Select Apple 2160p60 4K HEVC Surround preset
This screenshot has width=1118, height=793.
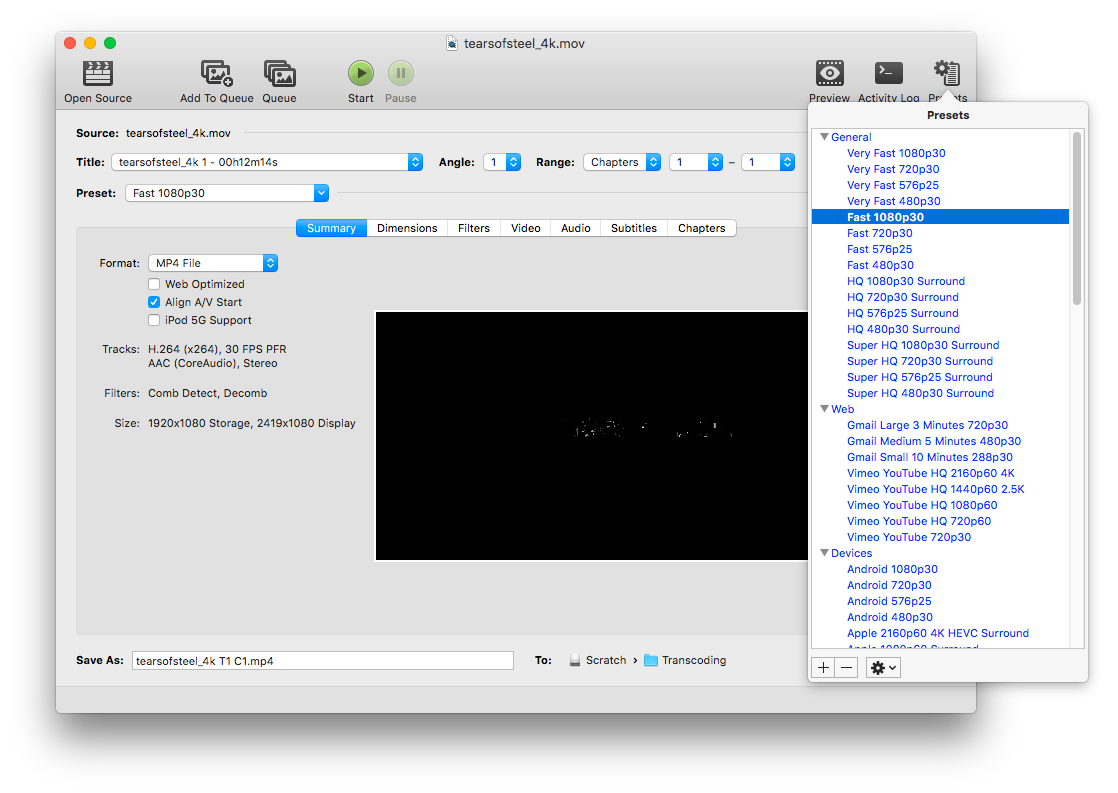(x=938, y=633)
